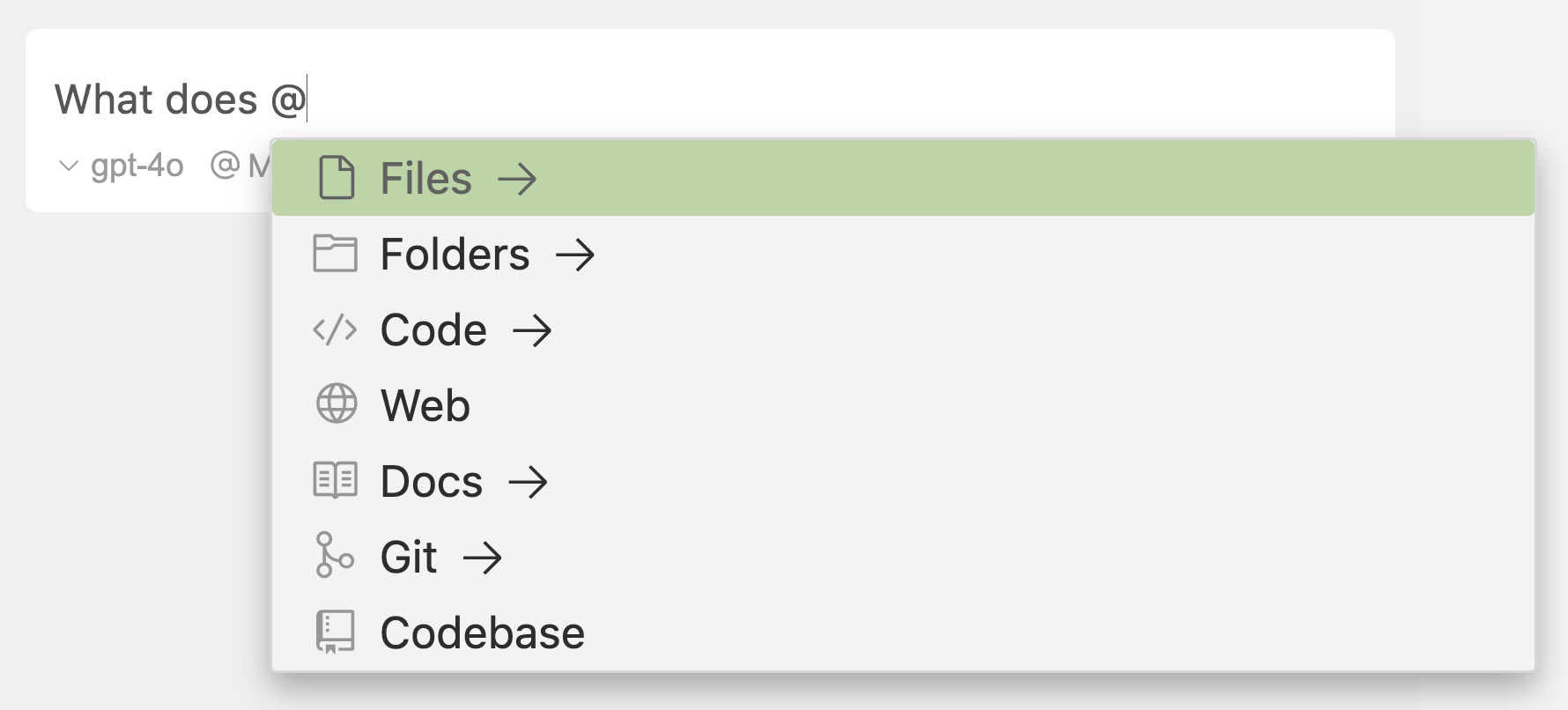Click the Folders folder icon

[336, 254]
